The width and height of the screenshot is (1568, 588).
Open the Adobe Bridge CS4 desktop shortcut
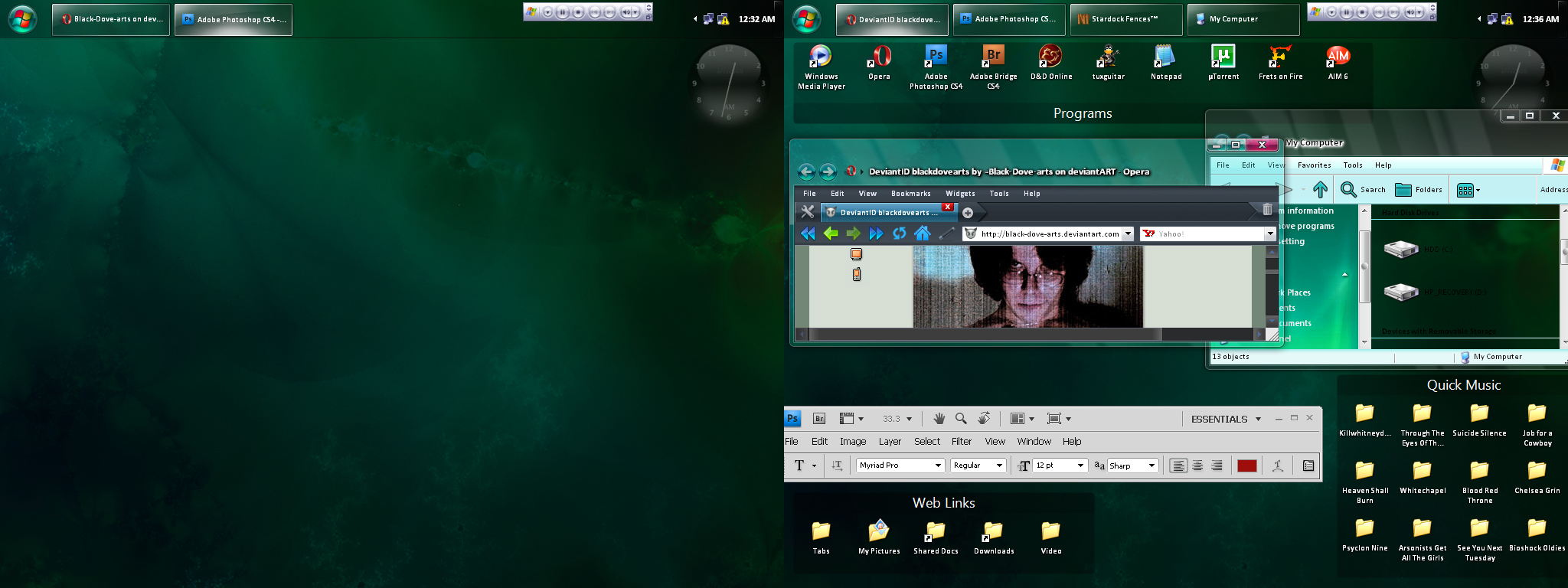[x=993, y=67]
